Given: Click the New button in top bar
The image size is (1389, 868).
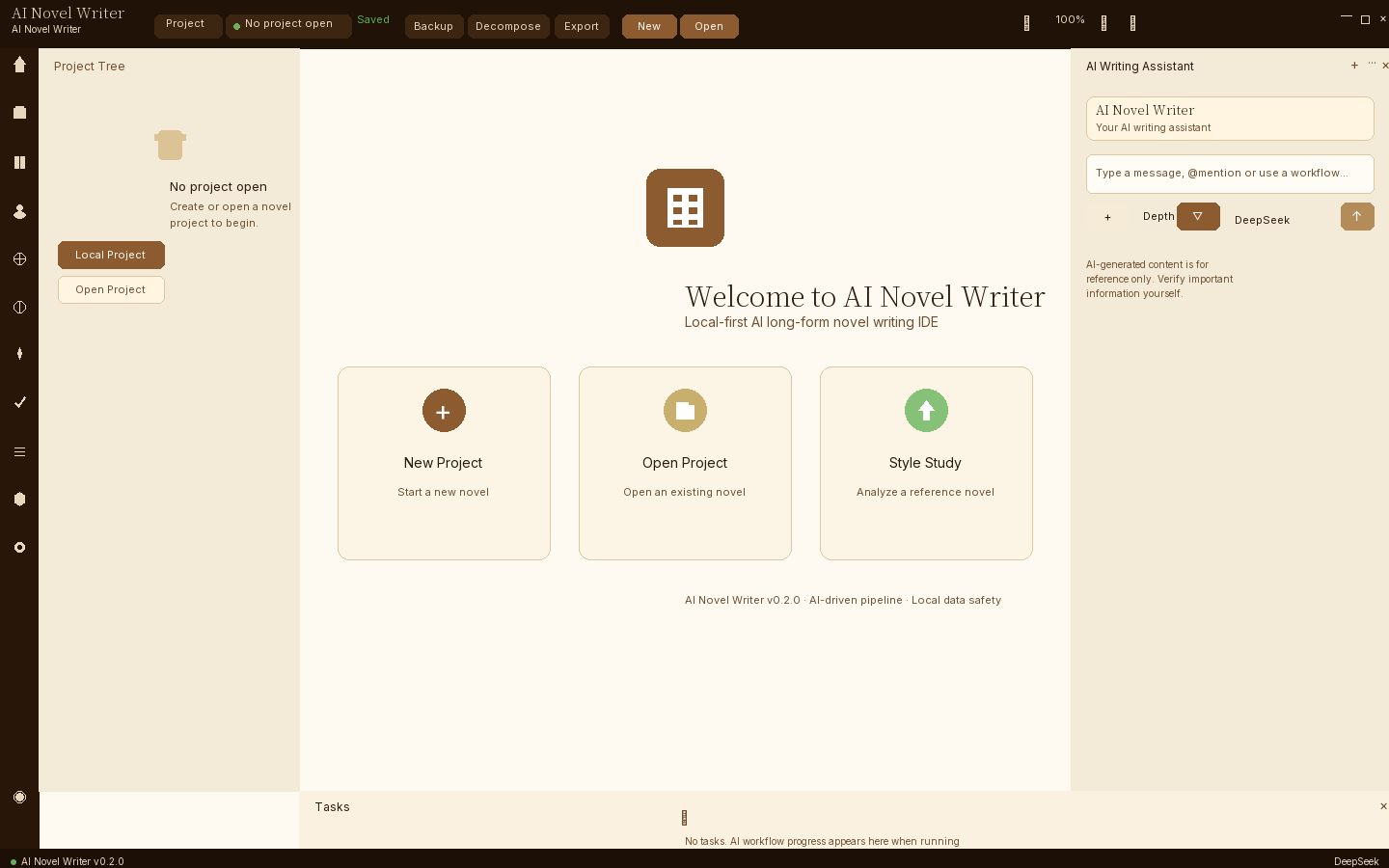Looking at the screenshot, I should [x=649, y=26].
